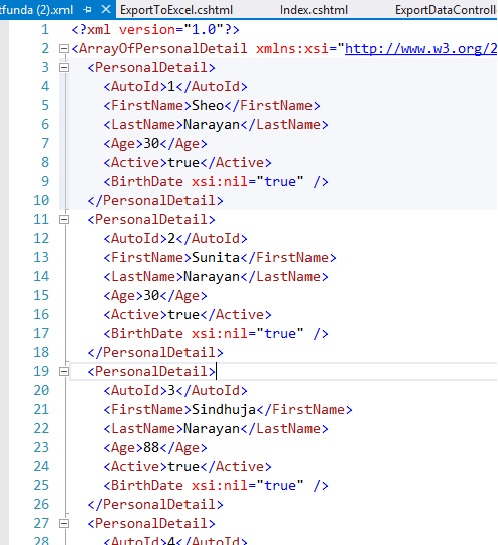Click on the Sindhuja first name value

tap(224, 409)
